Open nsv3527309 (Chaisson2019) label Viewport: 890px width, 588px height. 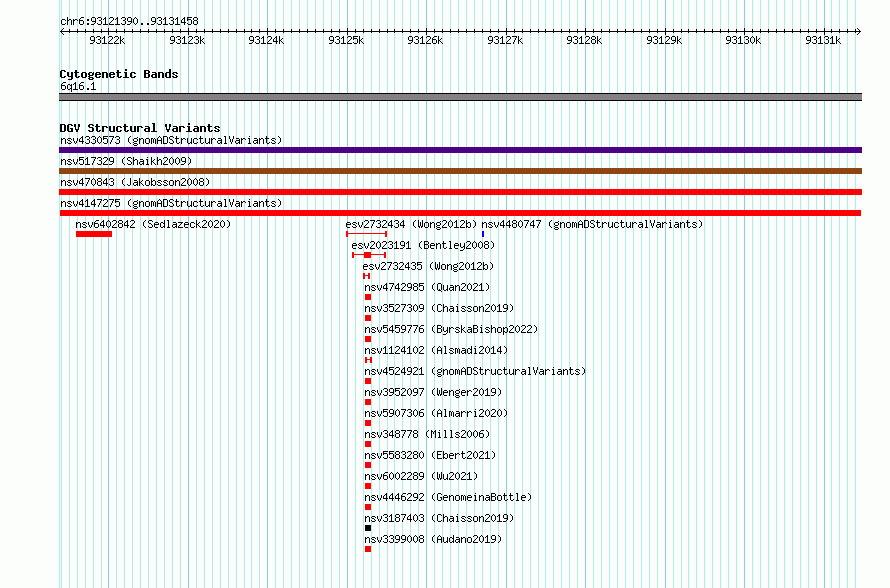click(439, 308)
